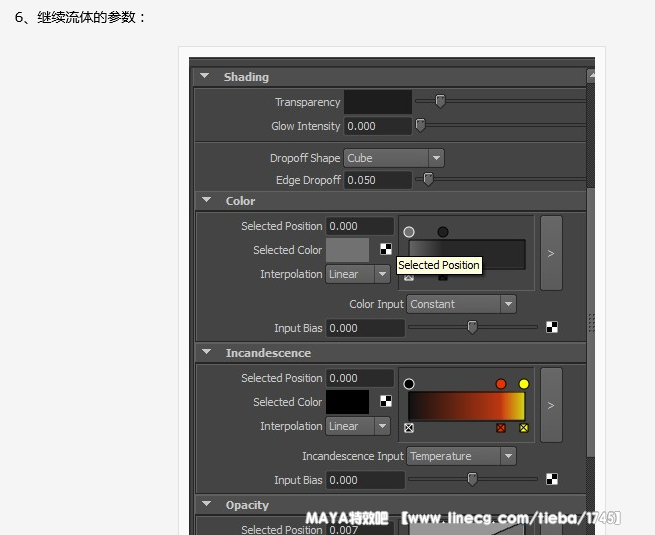The height and width of the screenshot is (535, 655).
Task: Collapse the Opacity section
Action: pos(206,504)
